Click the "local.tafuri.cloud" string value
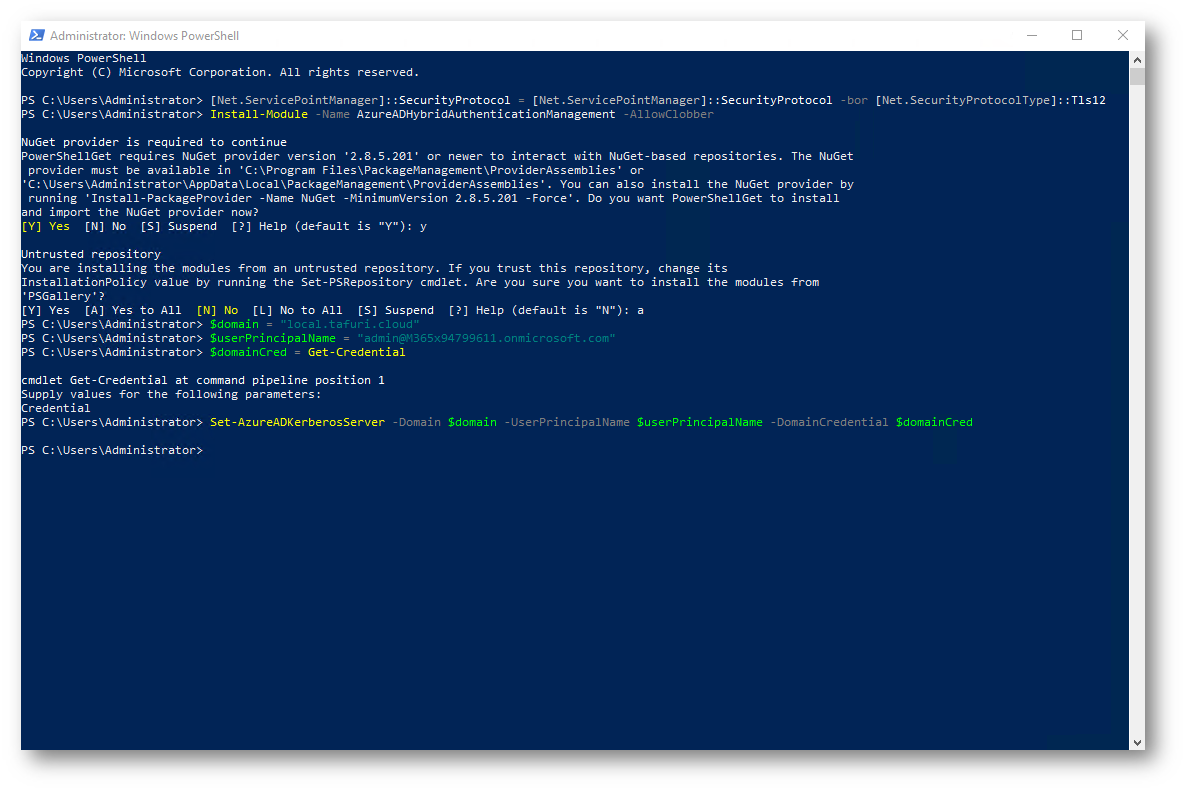 (x=349, y=325)
